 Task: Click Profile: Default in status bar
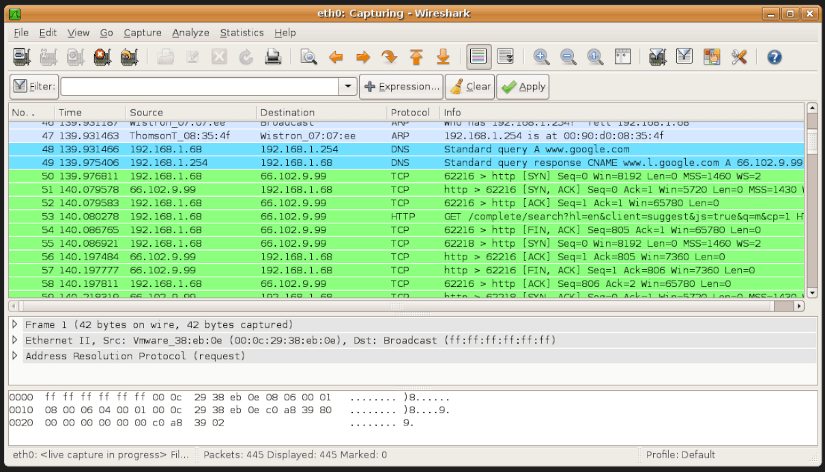pos(680,455)
